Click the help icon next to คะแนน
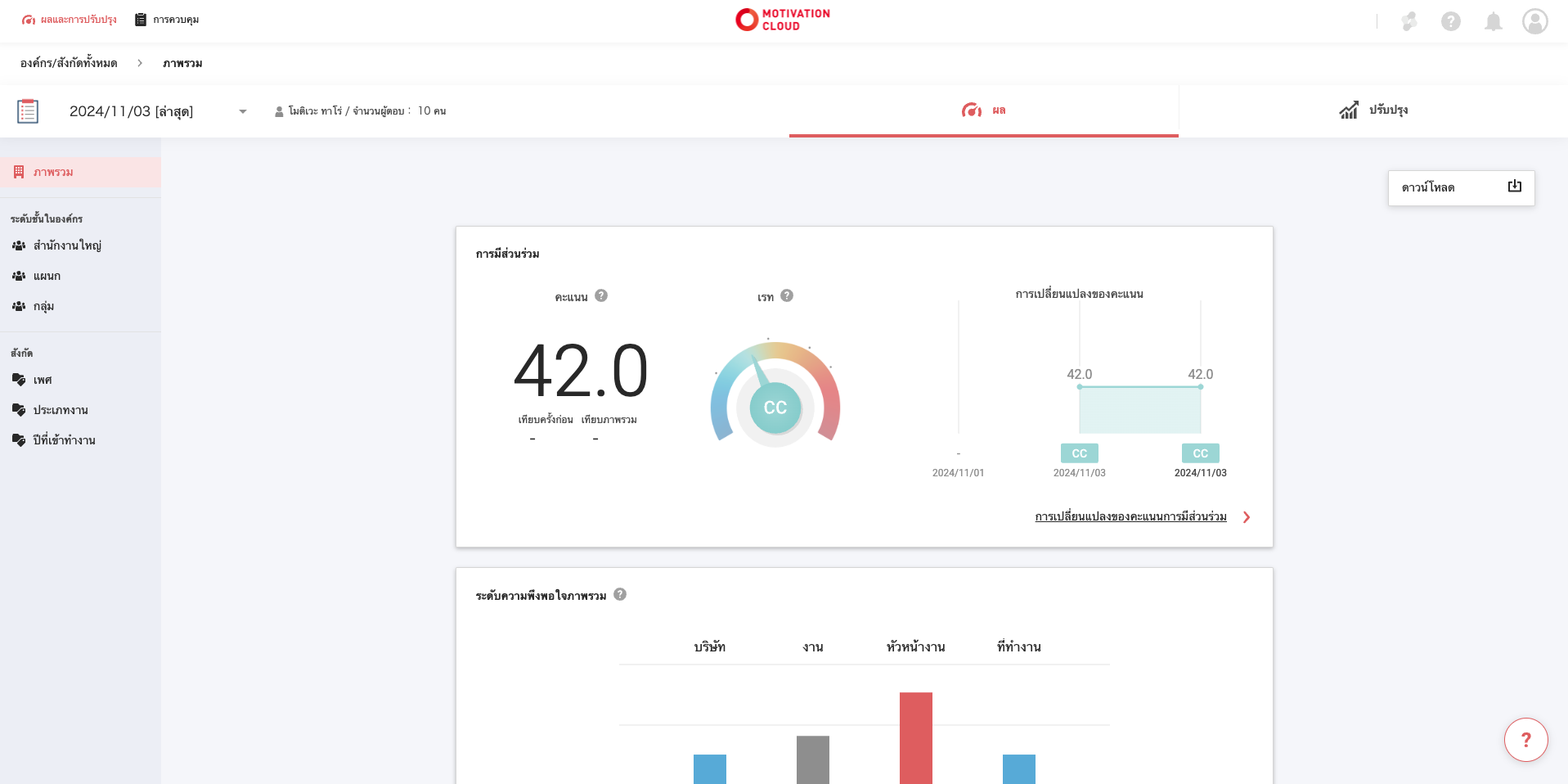The height and width of the screenshot is (784, 1568). (601, 295)
